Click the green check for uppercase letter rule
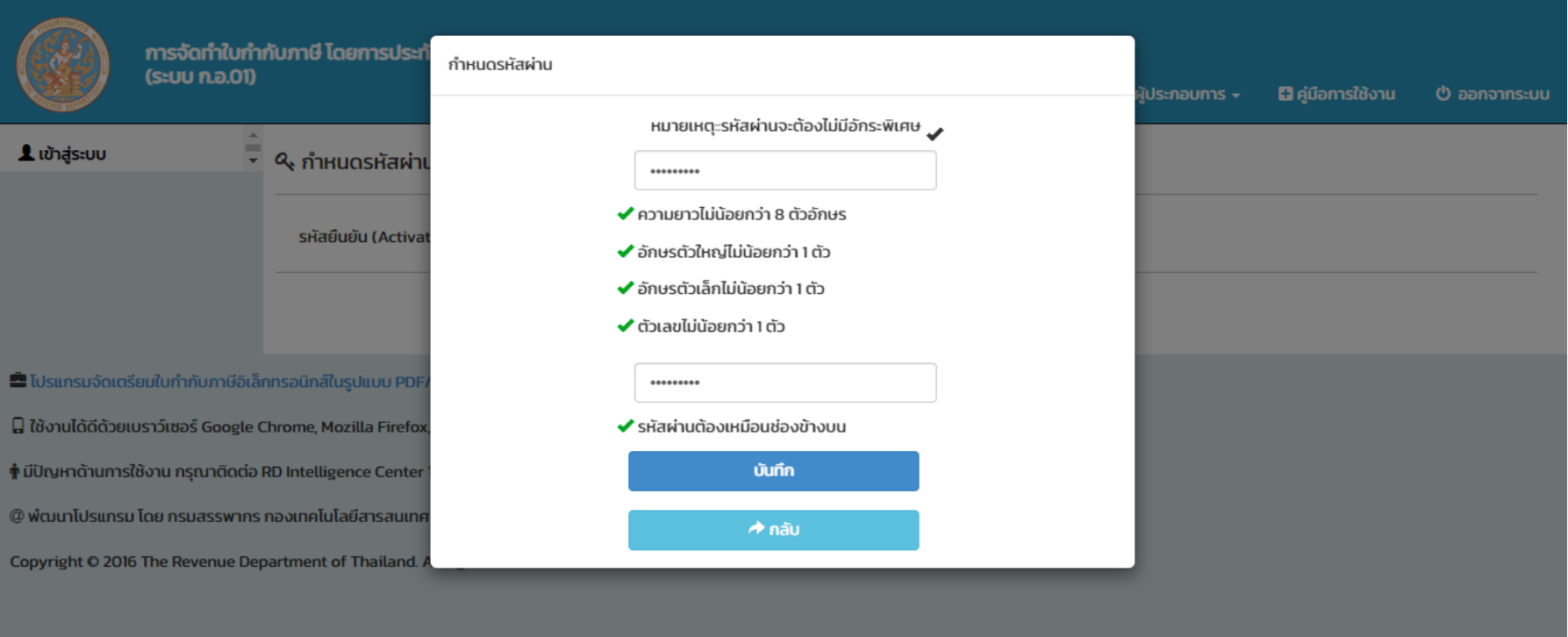This screenshot has width=1568, height=637. (x=626, y=252)
